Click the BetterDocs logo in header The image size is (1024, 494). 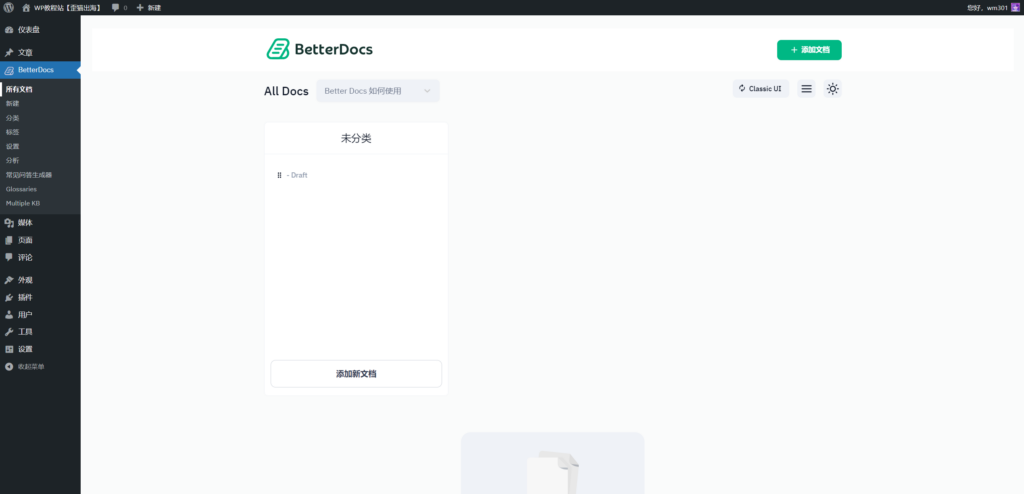click(x=319, y=49)
